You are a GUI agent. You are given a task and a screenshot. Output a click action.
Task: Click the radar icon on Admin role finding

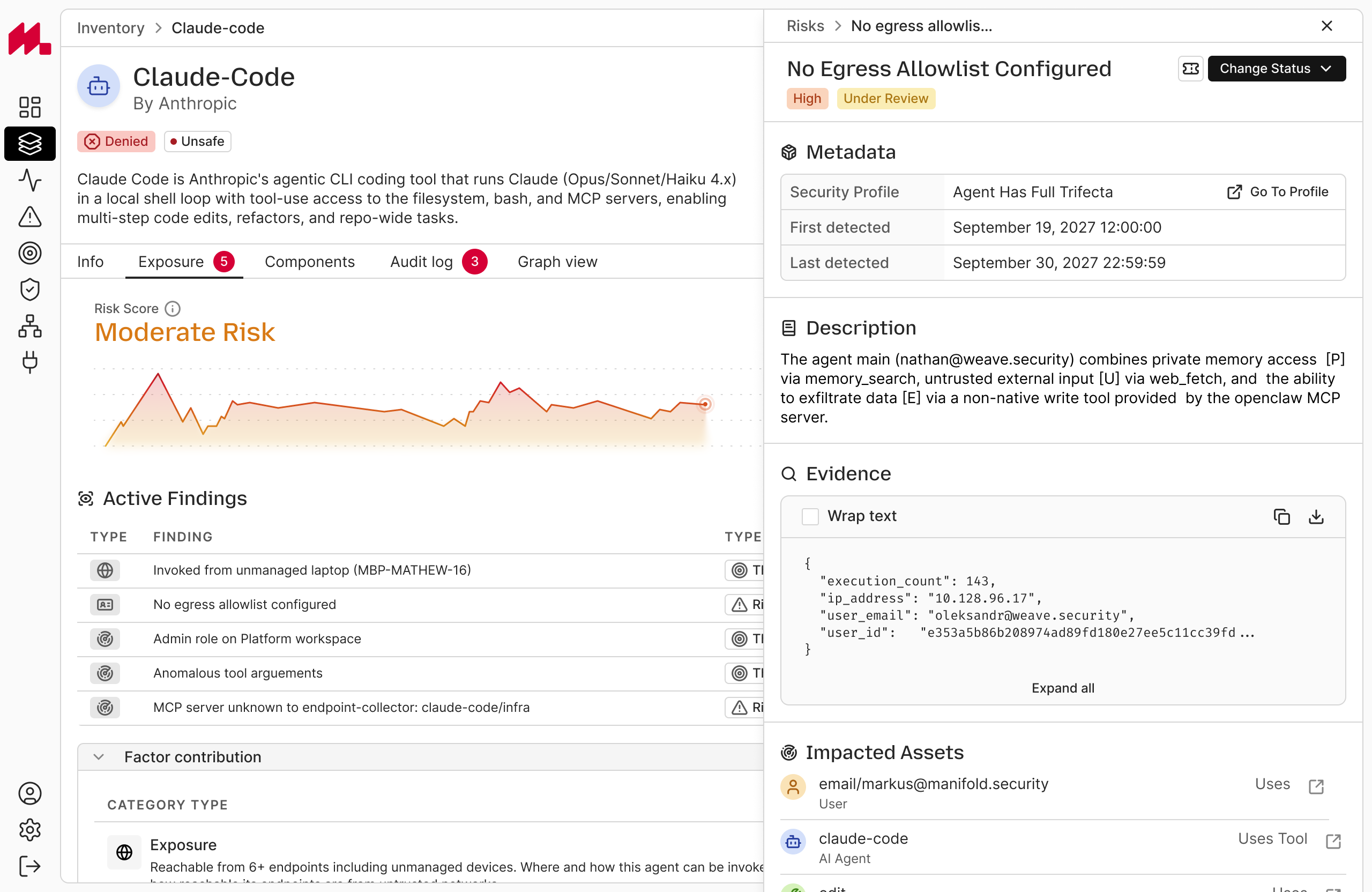pos(105,639)
